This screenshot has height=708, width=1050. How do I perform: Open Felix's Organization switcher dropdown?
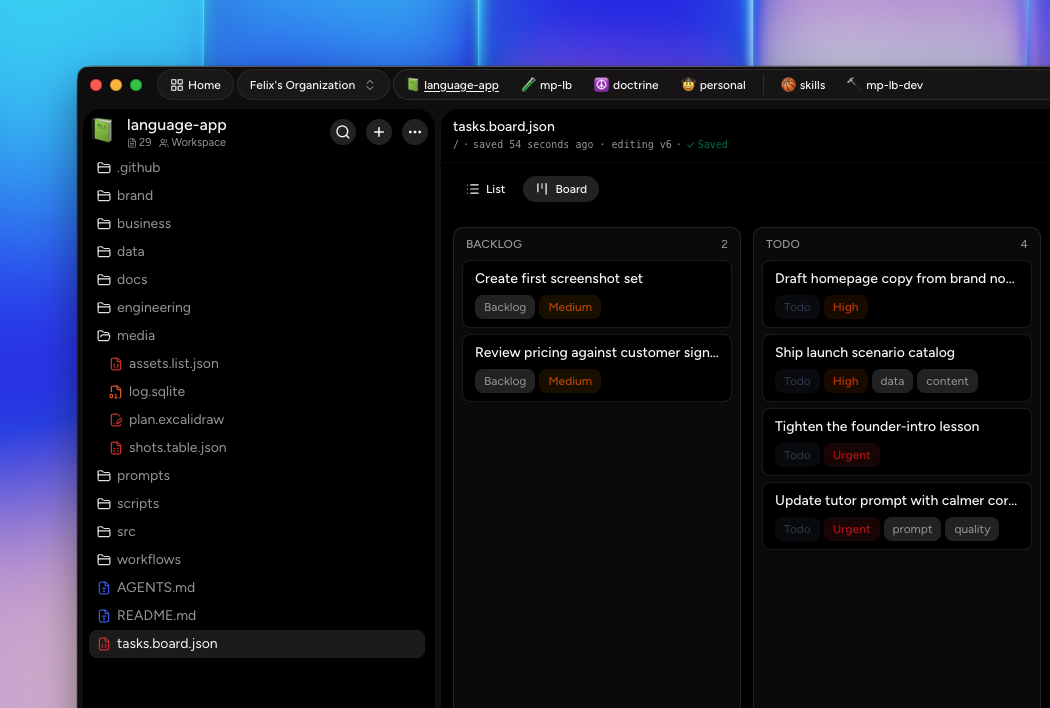tap(313, 85)
